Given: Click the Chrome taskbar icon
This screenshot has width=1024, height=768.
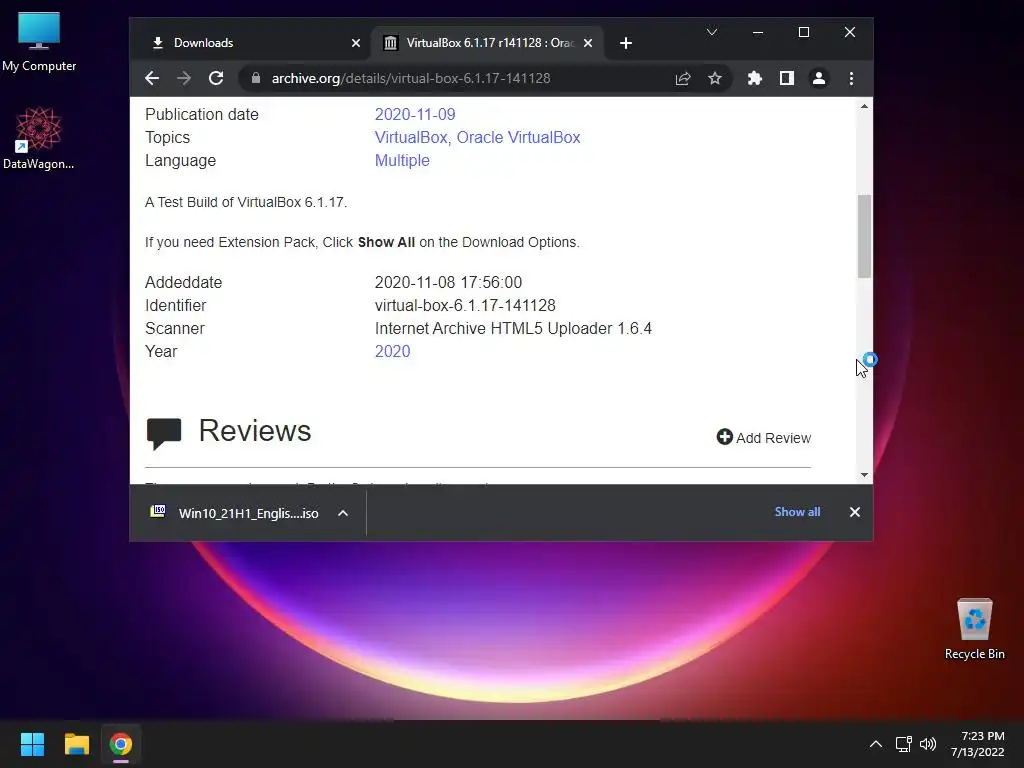Looking at the screenshot, I should [x=121, y=744].
